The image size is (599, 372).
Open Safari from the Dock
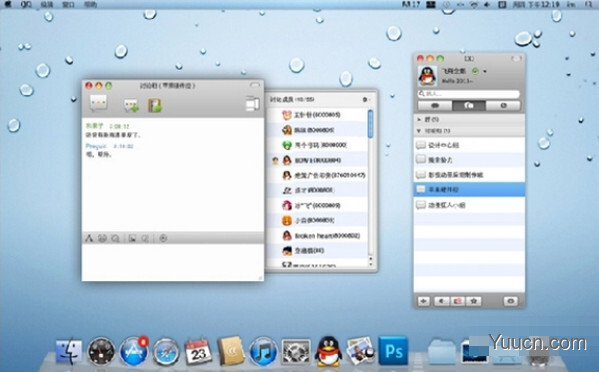(166, 352)
